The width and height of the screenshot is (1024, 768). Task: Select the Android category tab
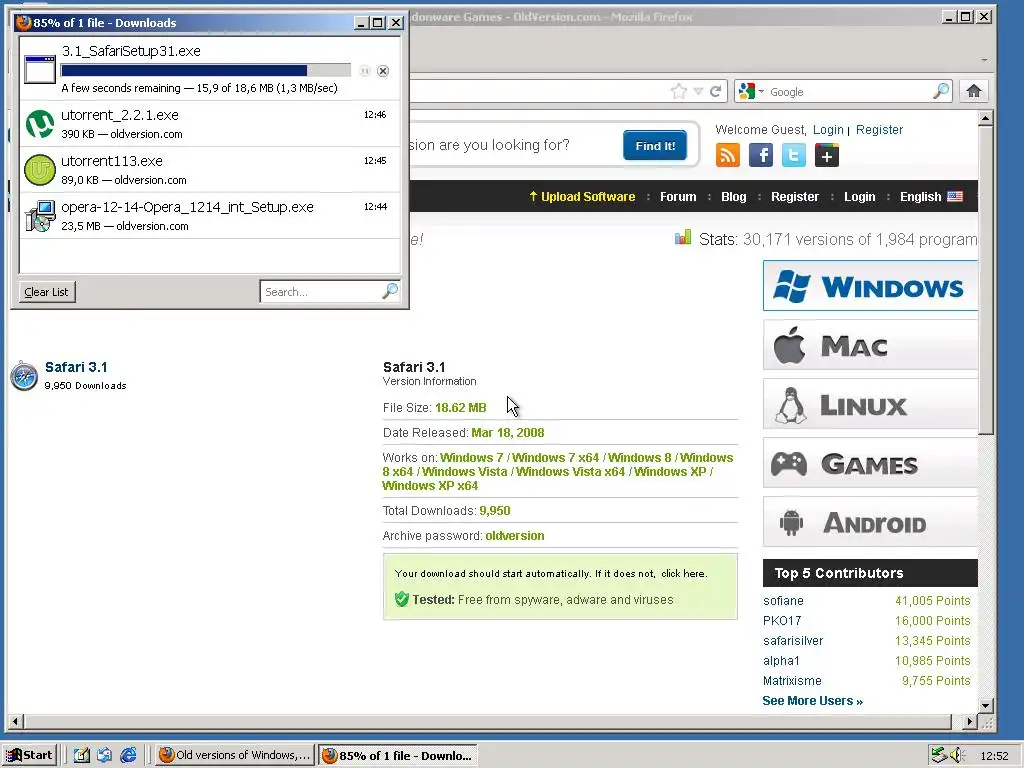871,522
